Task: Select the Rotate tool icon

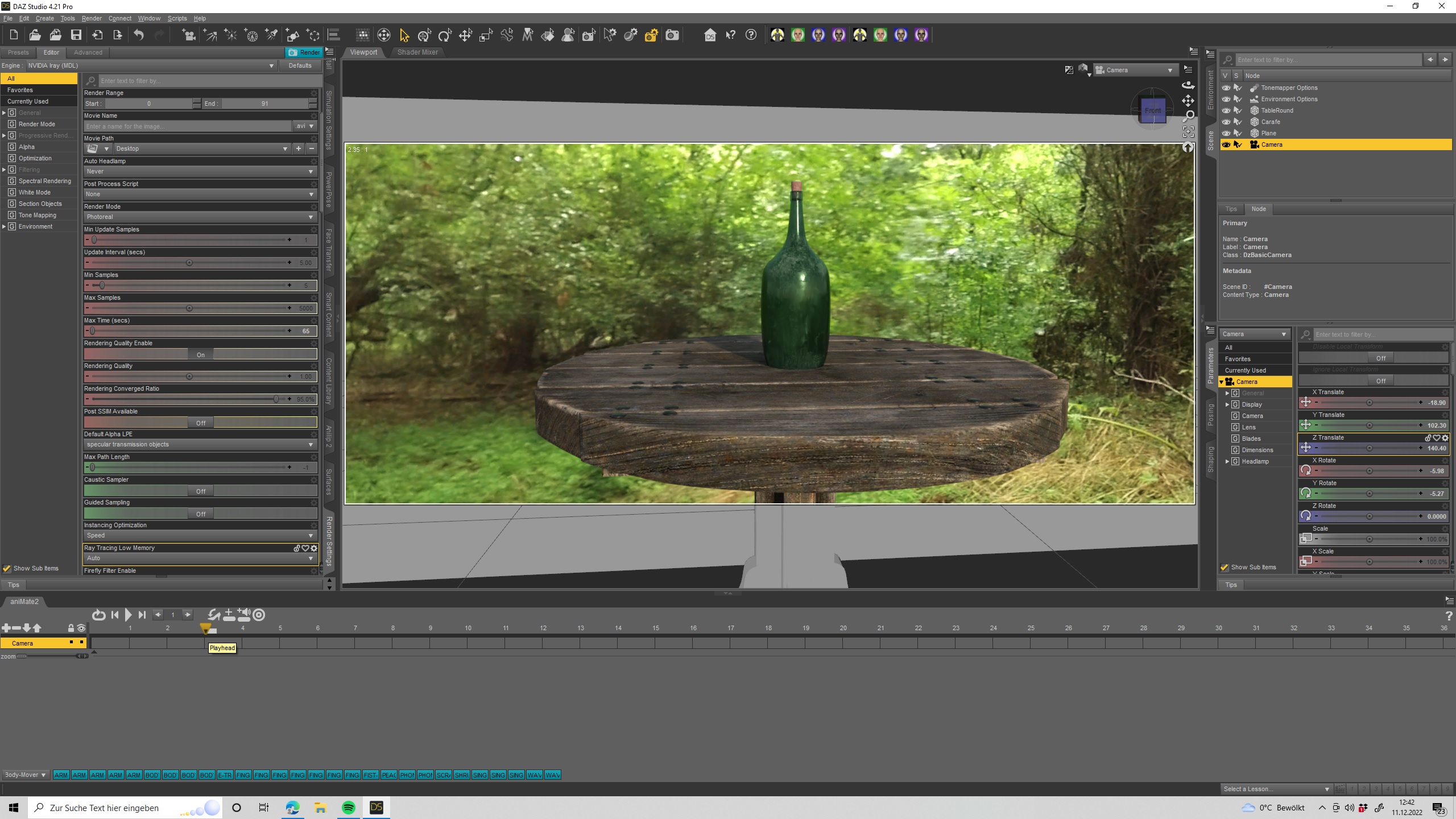Action: pyautogui.click(x=444, y=35)
